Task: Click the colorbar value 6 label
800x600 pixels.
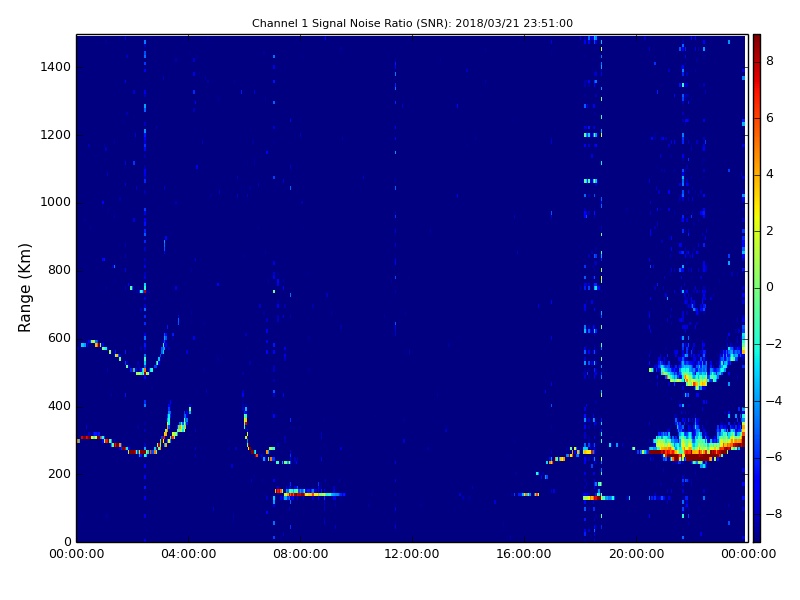Action: 770,118
